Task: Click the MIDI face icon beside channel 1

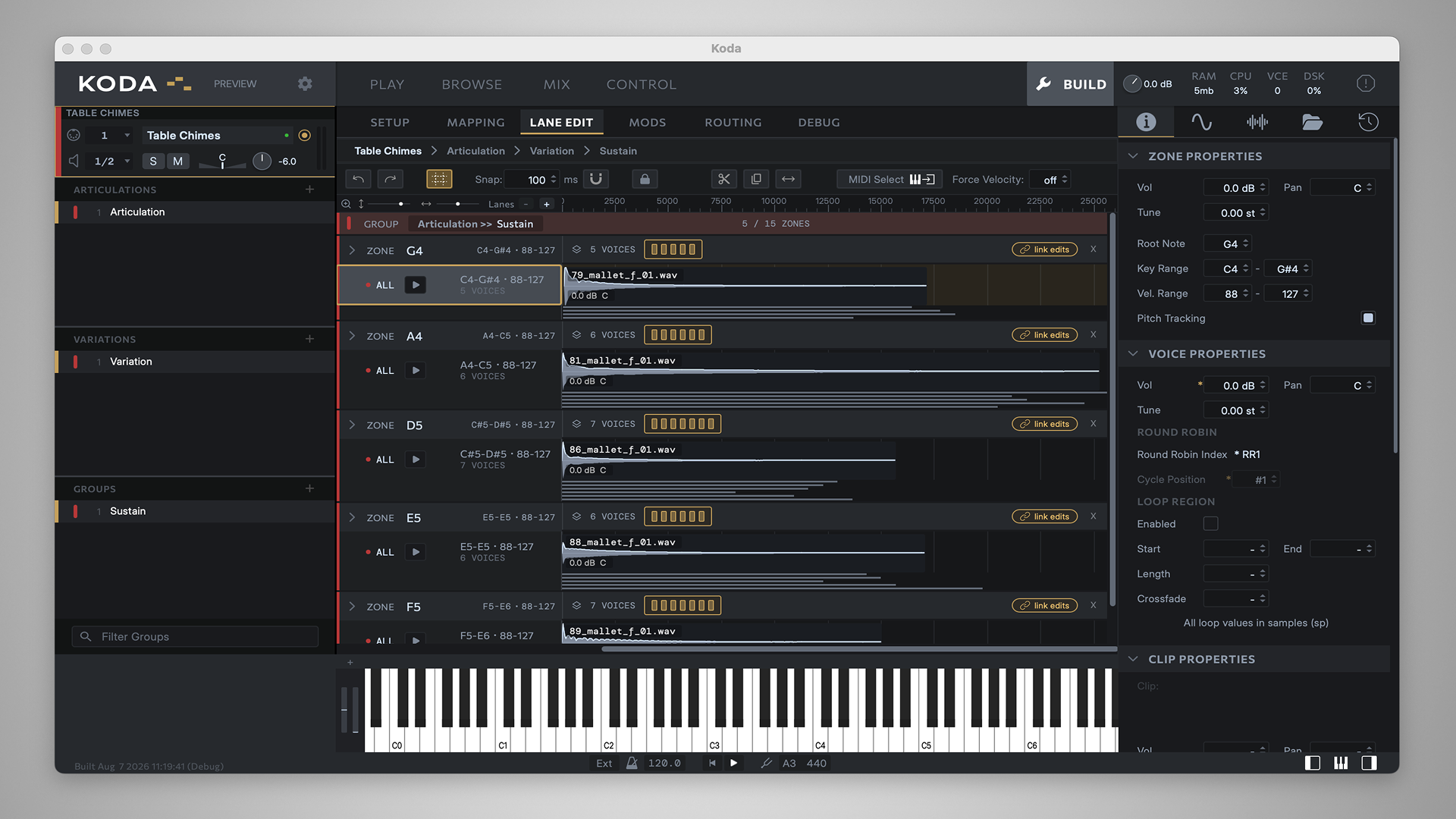Action: tap(74, 135)
